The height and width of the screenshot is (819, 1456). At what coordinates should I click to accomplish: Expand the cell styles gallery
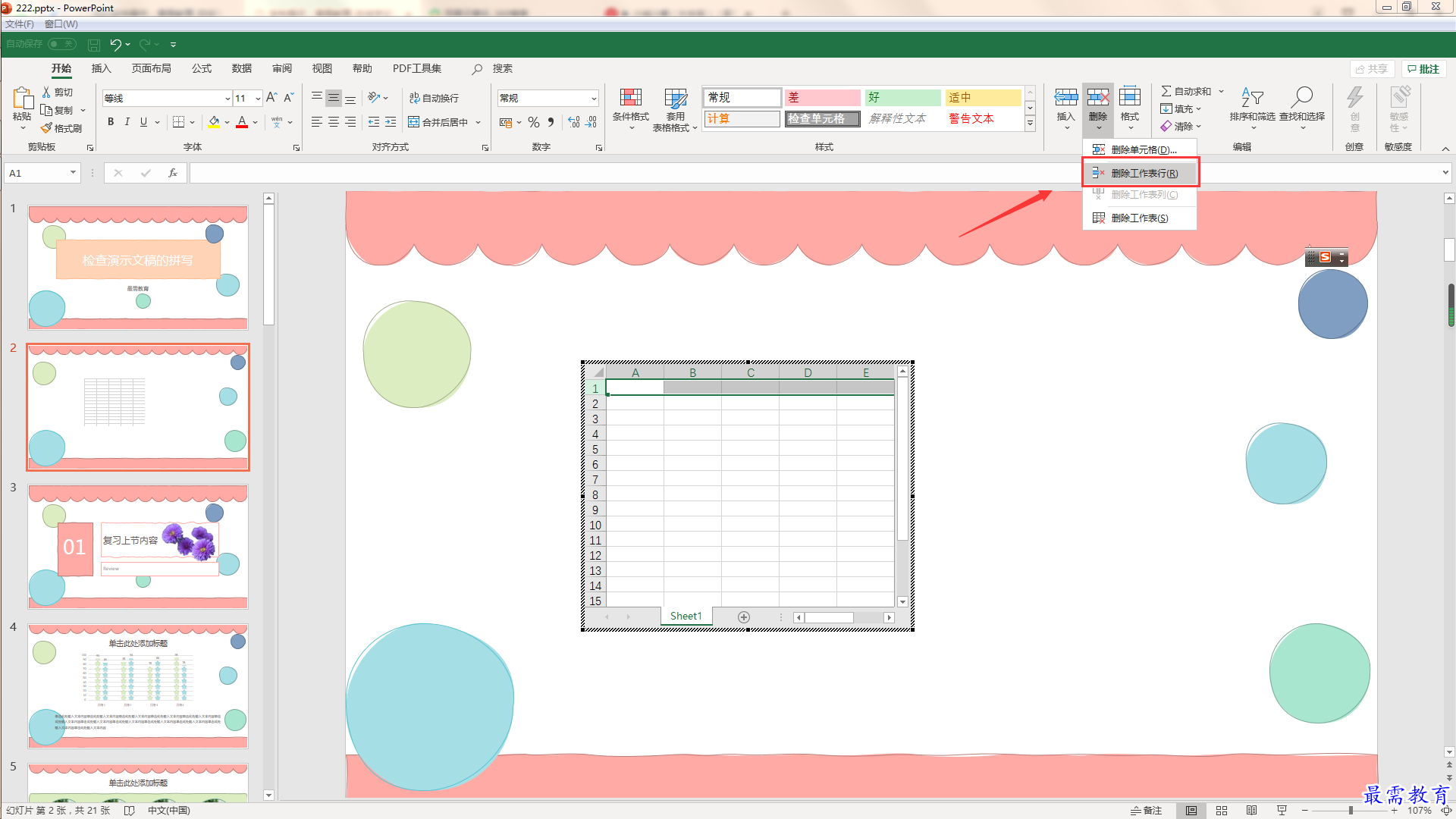pos(1030,123)
